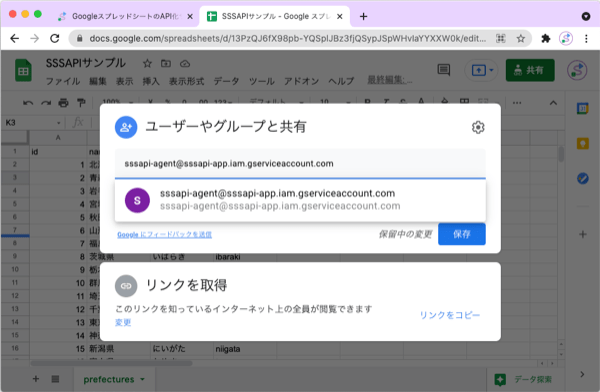Click the undo toolbar icon
Viewport: 600px width, 392px height.
[28, 103]
